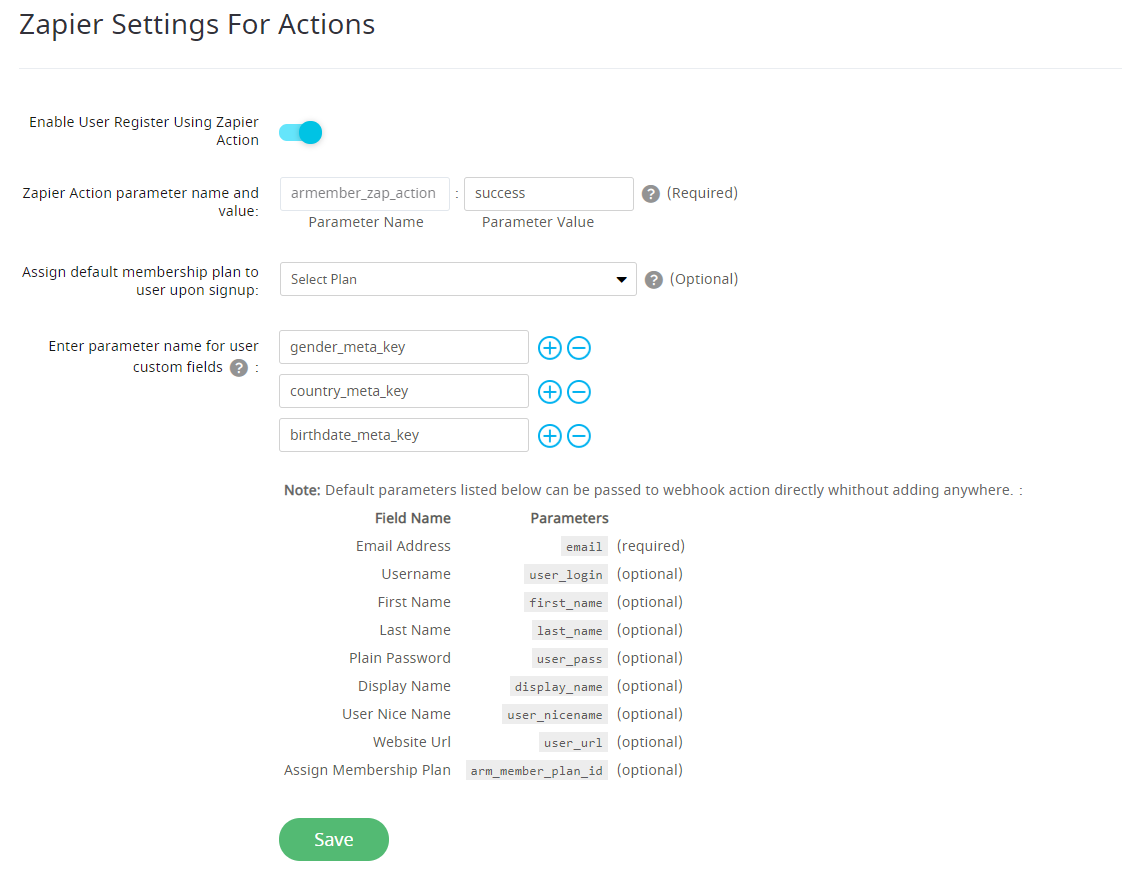Click the birthdate_meta_key input field
The image size is (1122, 874).
click(x=404, y=435)
